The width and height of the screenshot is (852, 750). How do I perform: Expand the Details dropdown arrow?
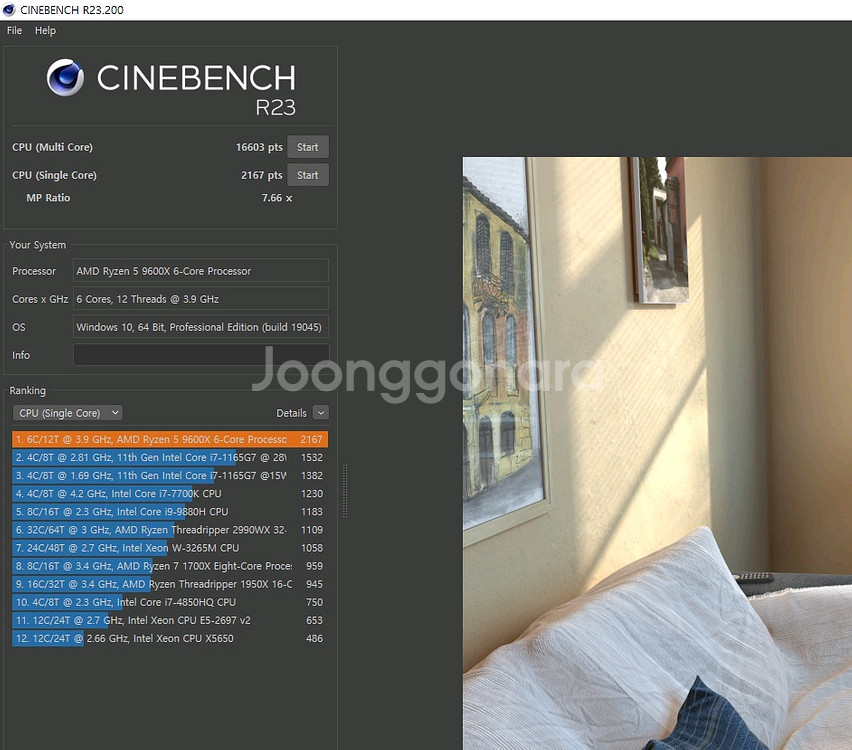[321, 413]
